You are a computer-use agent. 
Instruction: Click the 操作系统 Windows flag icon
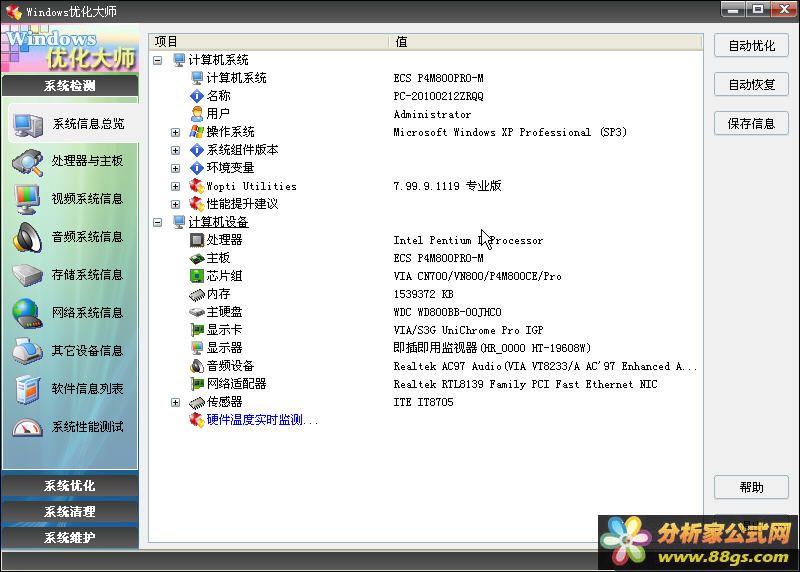click(196, 132)
